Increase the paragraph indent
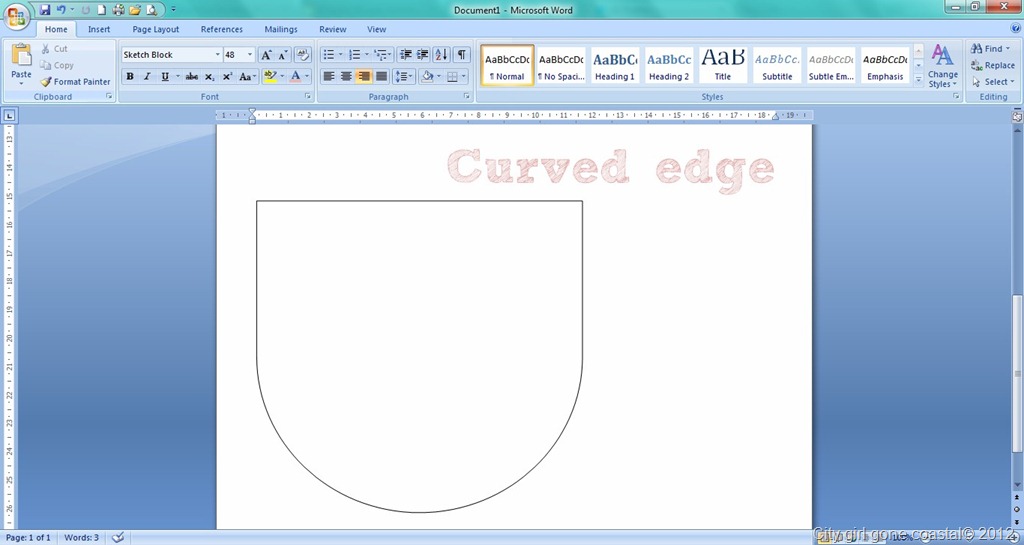 [x=423, y=55]
